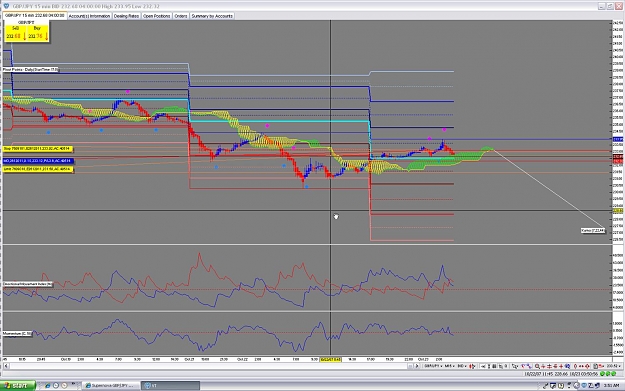Image resolution: width=625 pixels, height=391 pixels.
Task: Select the yellow Stop order label
Action: pos(38,149)
